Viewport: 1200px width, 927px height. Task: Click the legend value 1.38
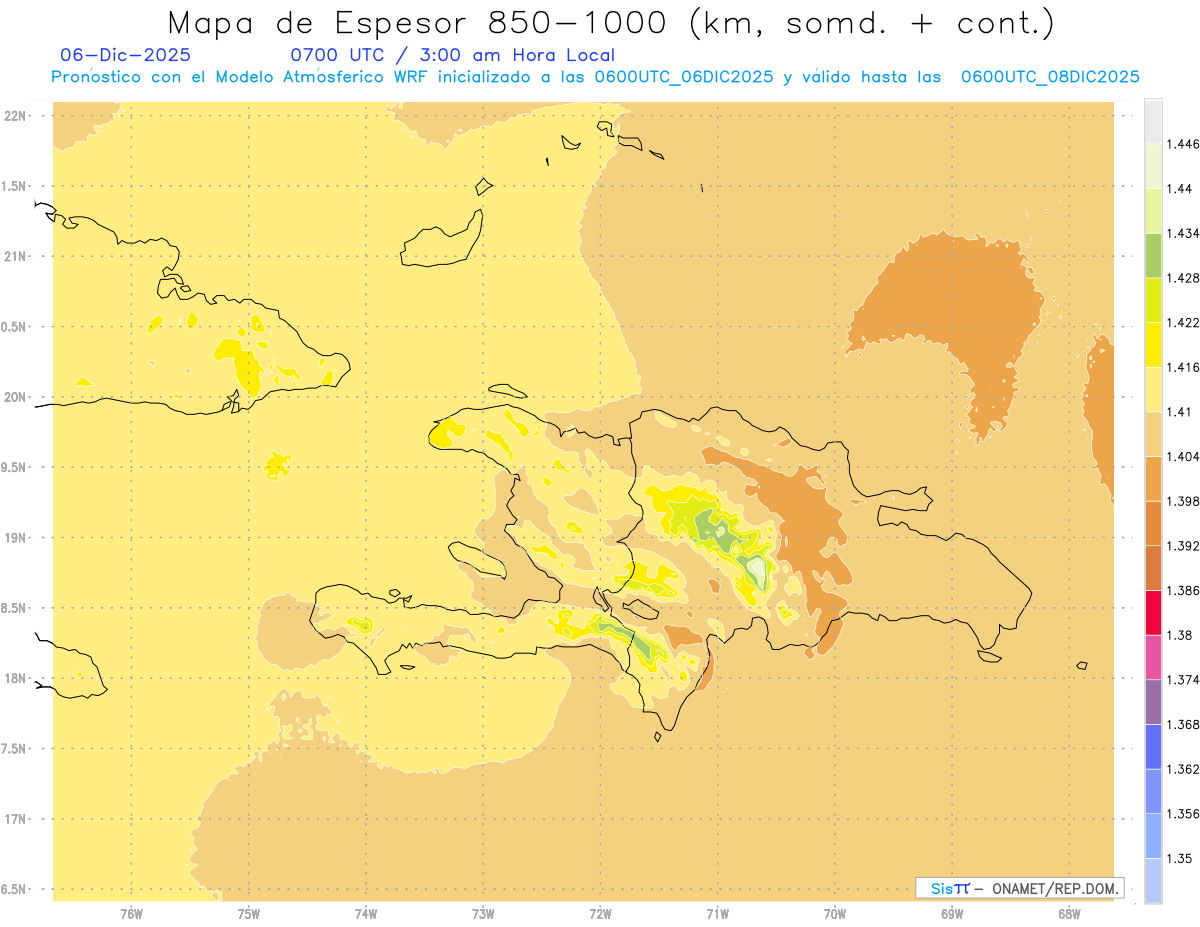1179,635
